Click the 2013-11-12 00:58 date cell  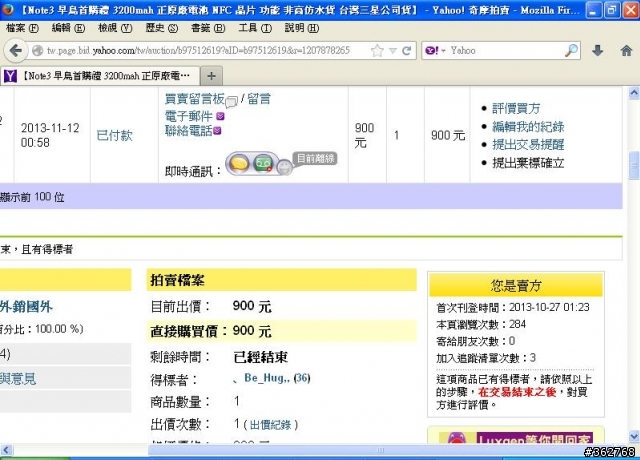pyautogui.click(x=50, y=135)
